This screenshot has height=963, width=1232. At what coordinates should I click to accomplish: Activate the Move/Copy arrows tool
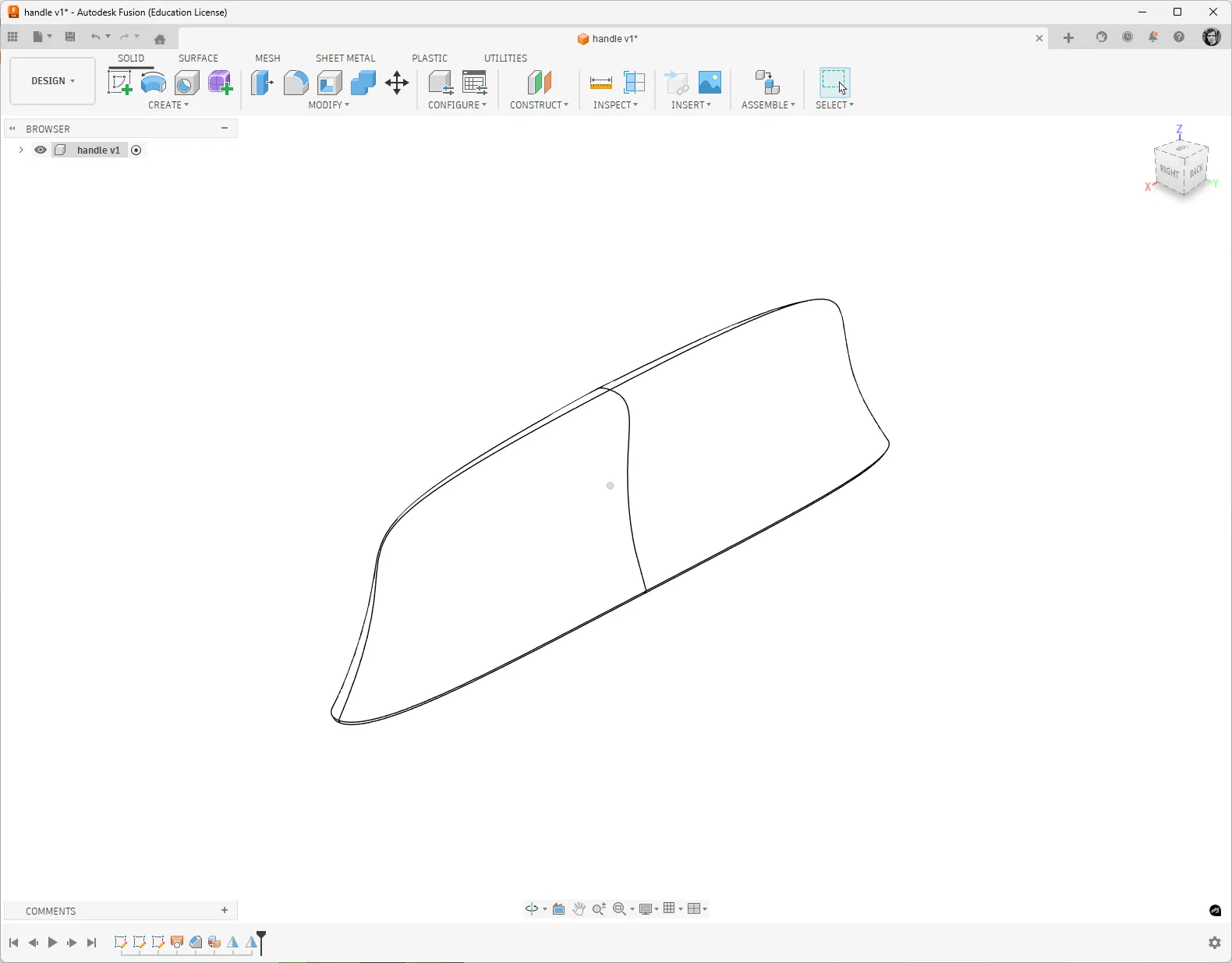pos(397,83)
